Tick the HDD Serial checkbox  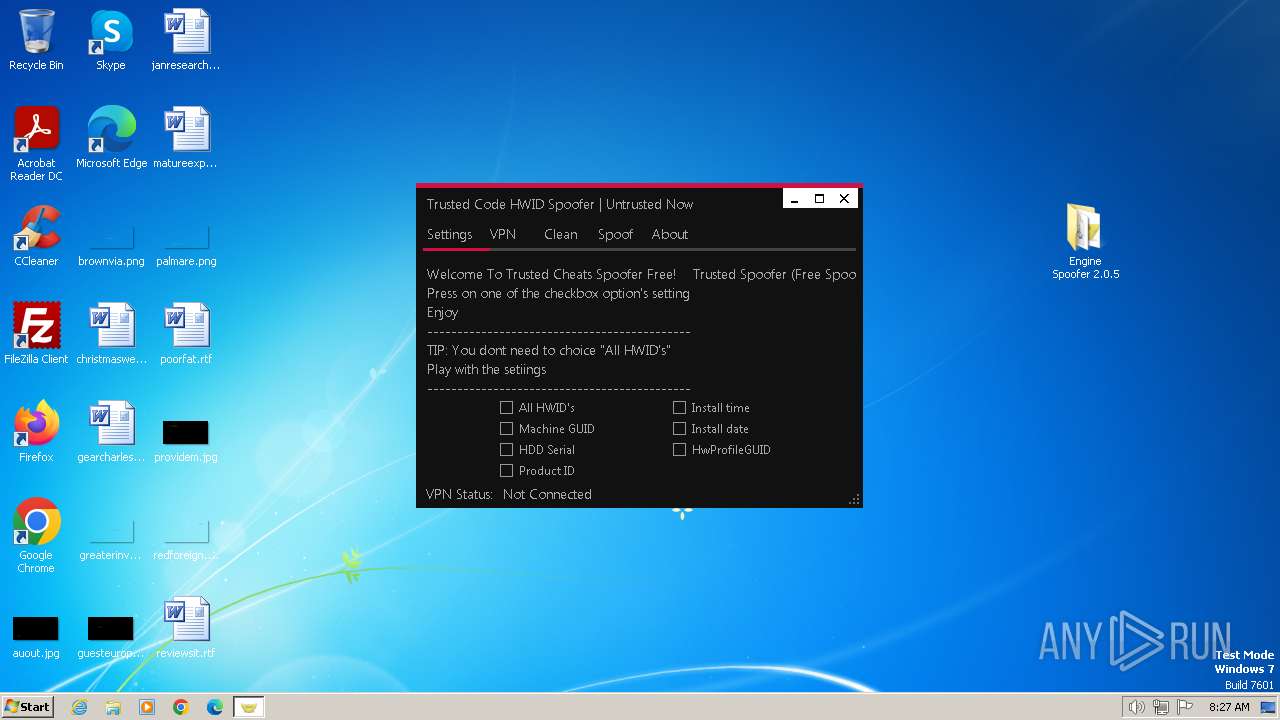506,449
